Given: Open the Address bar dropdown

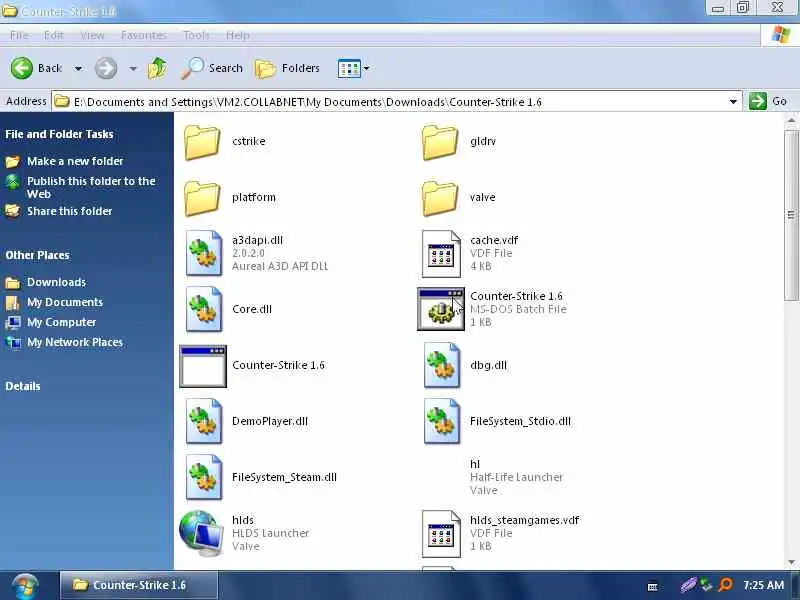Looking at the screenshot, I should tap(733, 102).
